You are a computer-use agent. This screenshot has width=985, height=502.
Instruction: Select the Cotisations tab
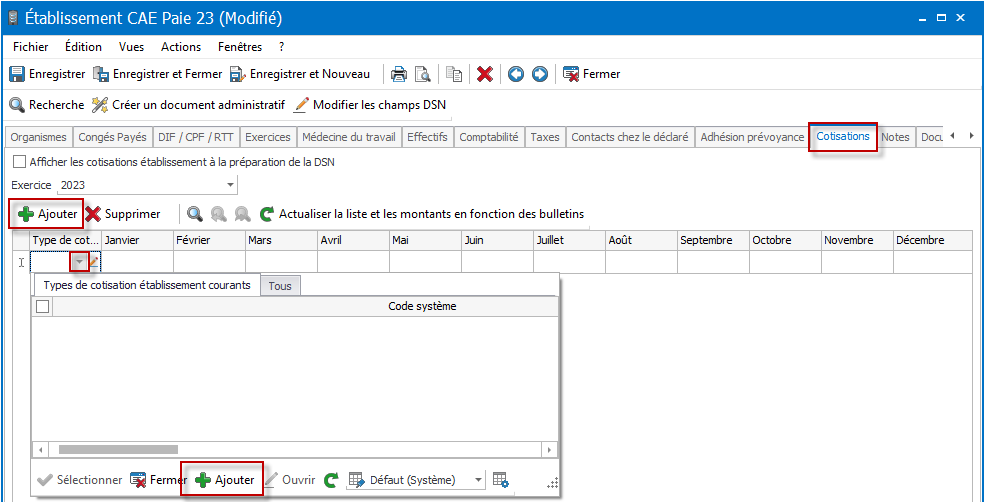pyautogui.click(x=843, y=136)
